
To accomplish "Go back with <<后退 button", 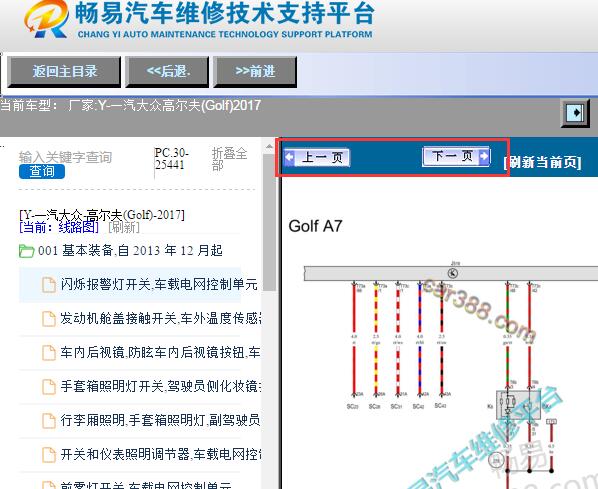I will [167, 71].
